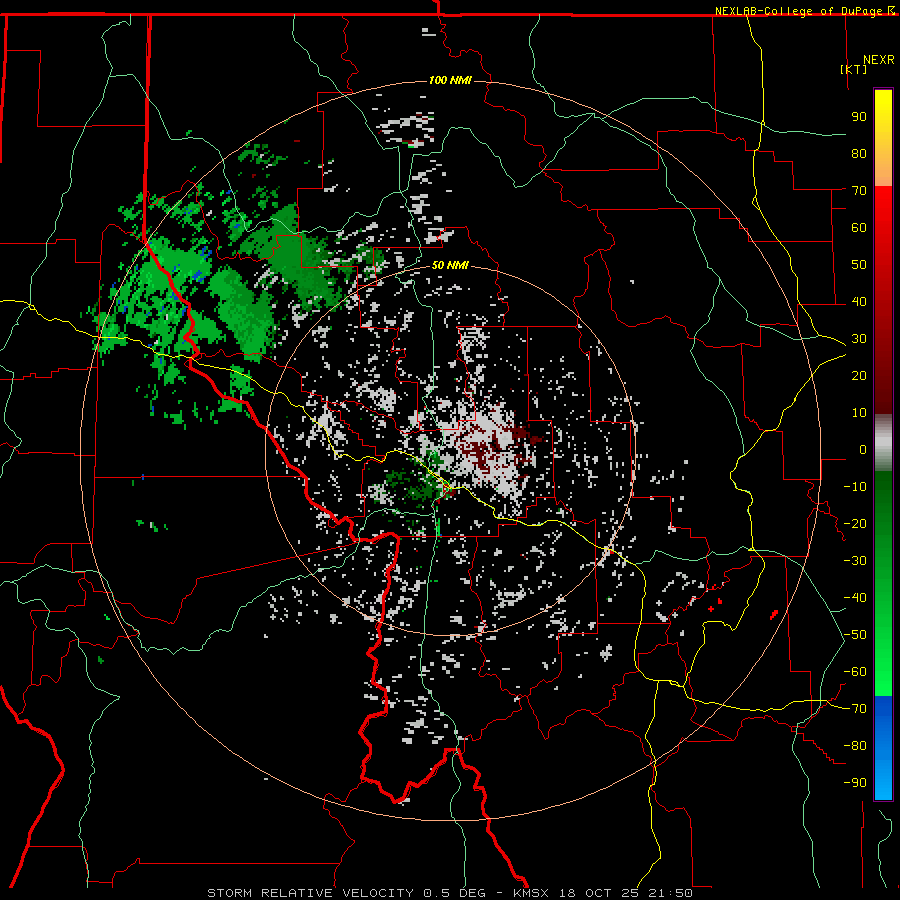Click the -90 value on velocity scale
The height and width of the screenshot is (900, 900).
pos(855,783)
